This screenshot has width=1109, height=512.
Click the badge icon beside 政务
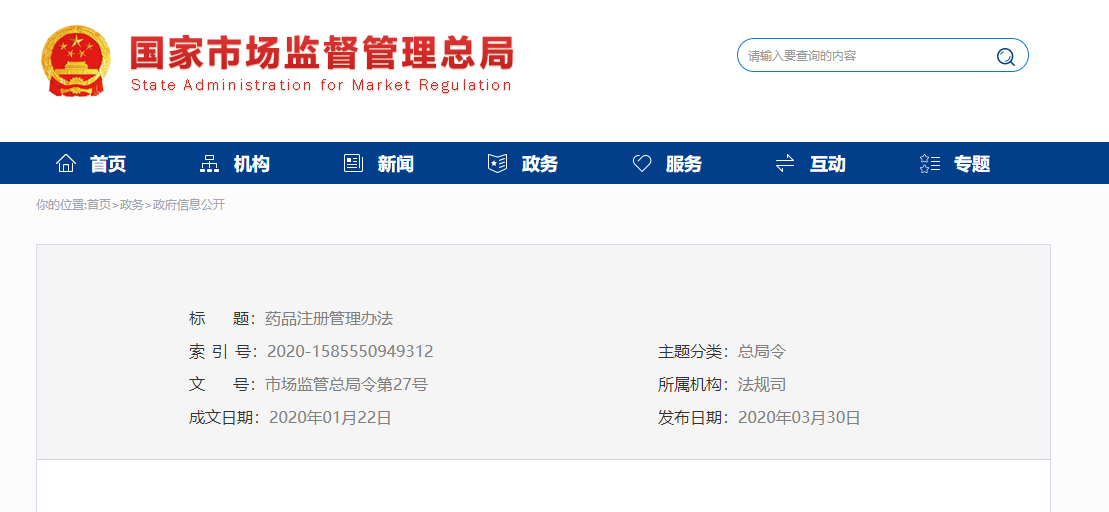click(x=497, y=164)
